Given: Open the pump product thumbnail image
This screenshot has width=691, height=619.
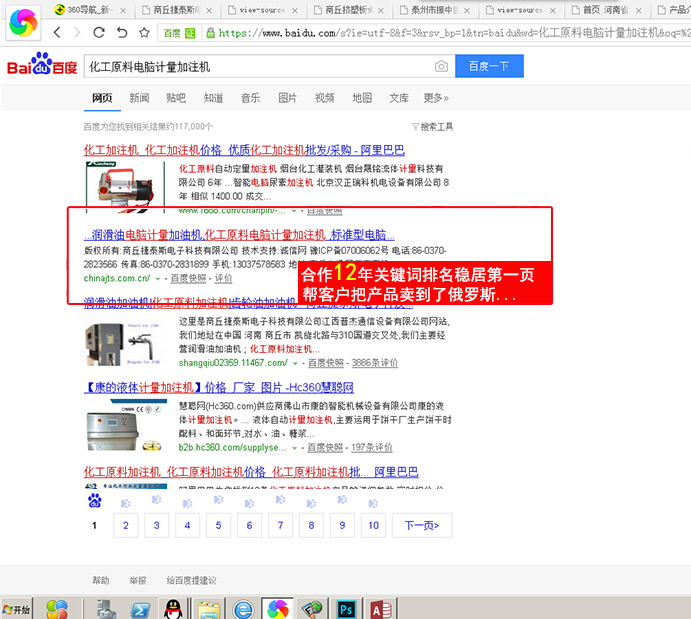Looking at the screenshot, I should click(125, 188).
